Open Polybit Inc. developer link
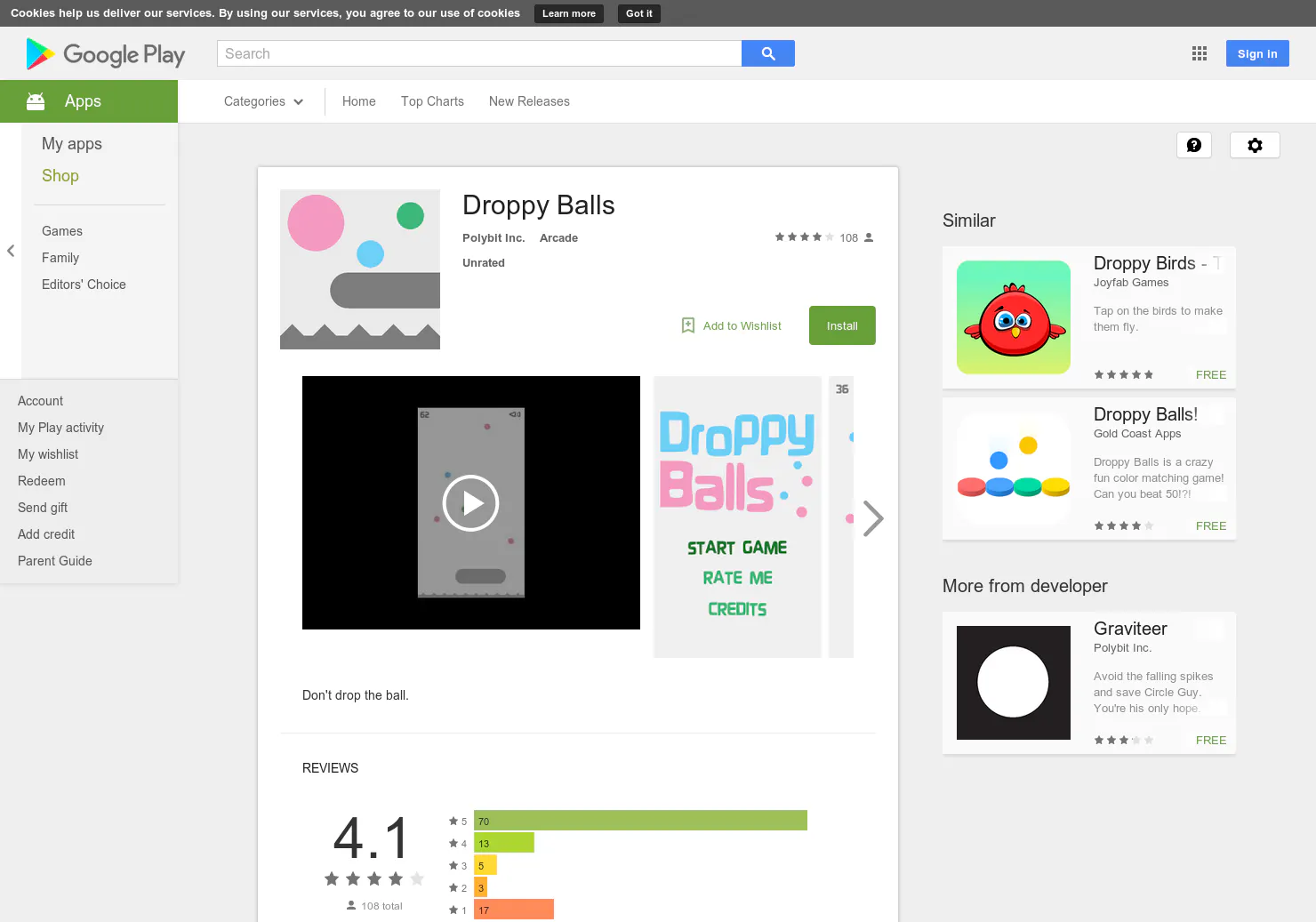This screenshot has height=922, width=1316. (x=493, y=238)
